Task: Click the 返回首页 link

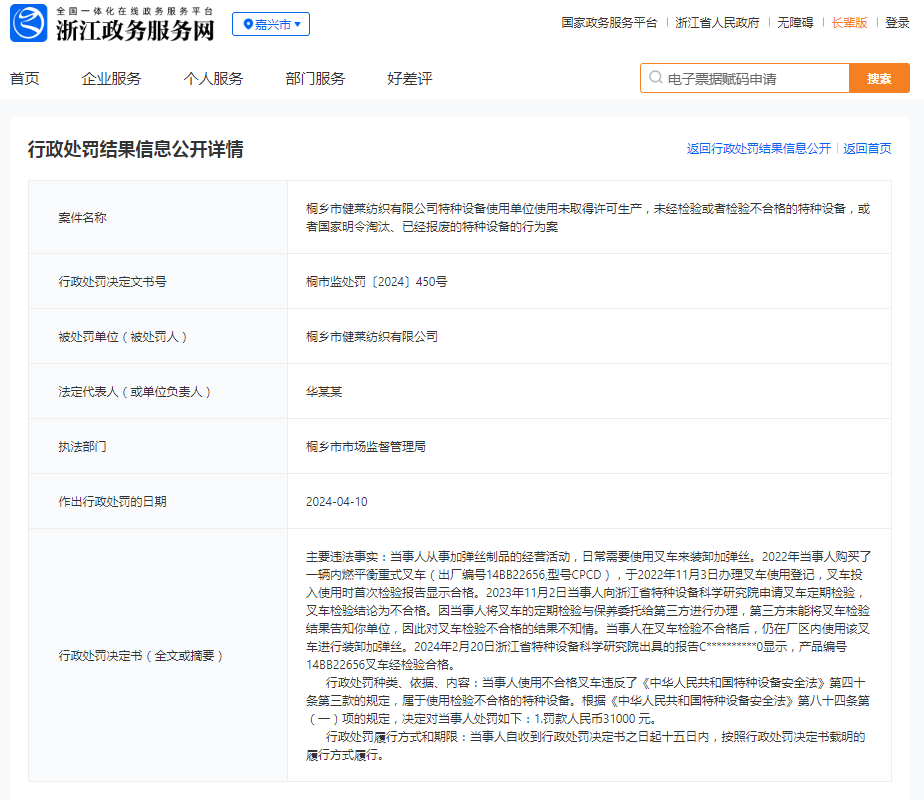Action: [867, 149]
